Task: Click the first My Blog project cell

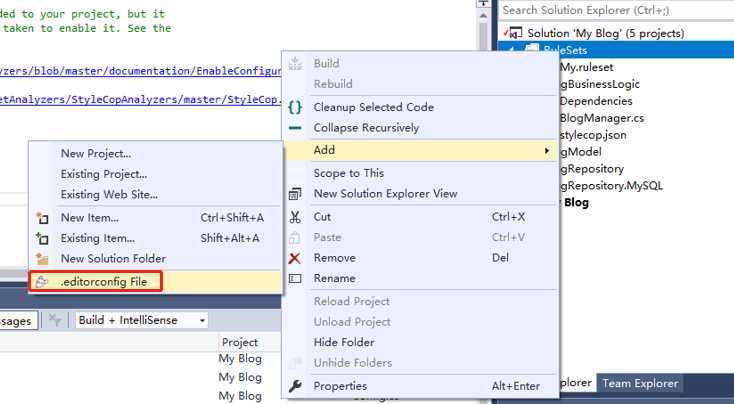Action: pos(240,359)
